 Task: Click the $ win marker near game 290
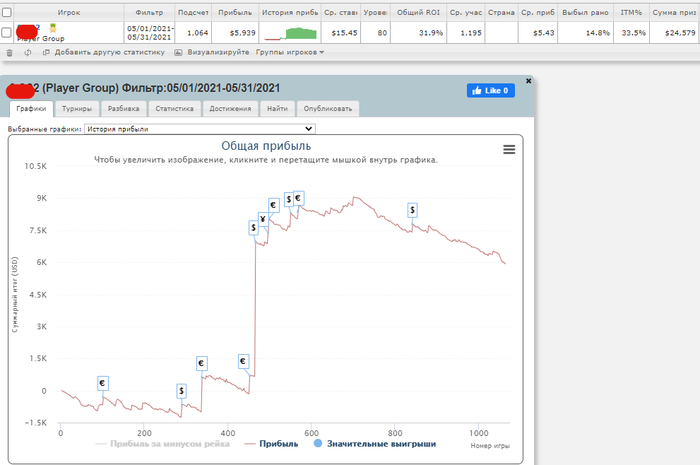181,391
